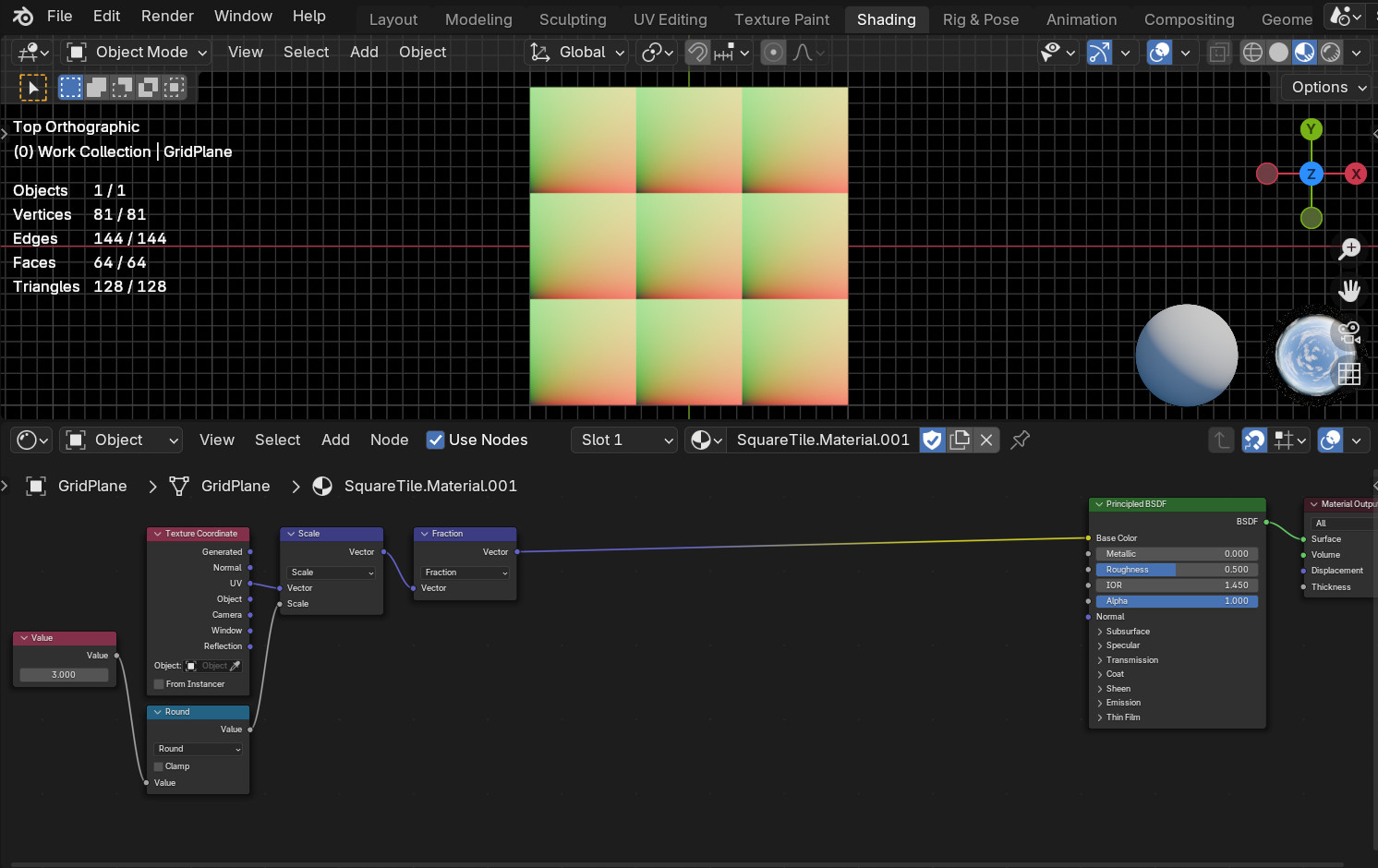Viewport: 1378px width, 868px height.
Task: Toggle fake user shield for material
Action: click(933, 440)
